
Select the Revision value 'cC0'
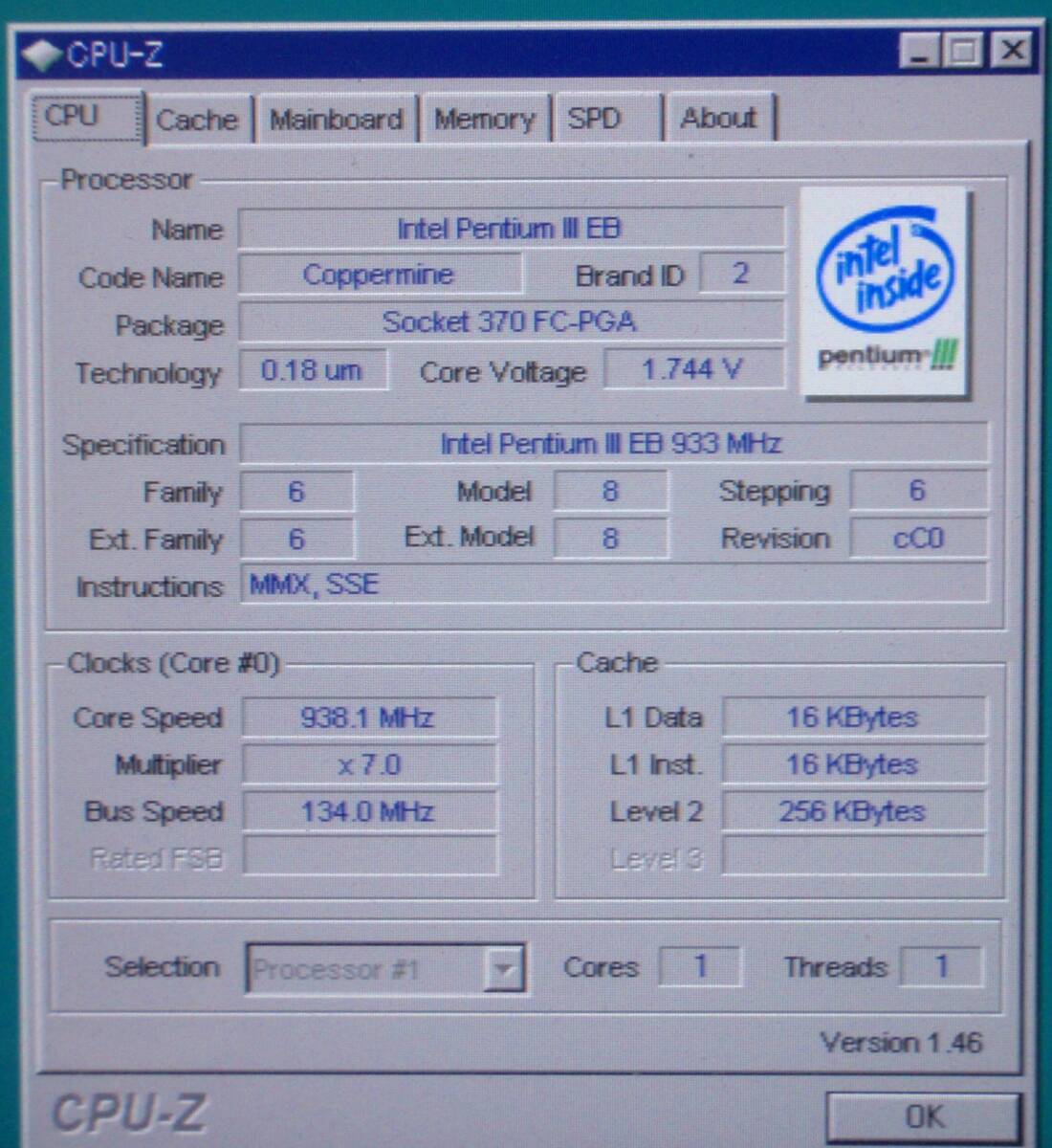[917, 538]
